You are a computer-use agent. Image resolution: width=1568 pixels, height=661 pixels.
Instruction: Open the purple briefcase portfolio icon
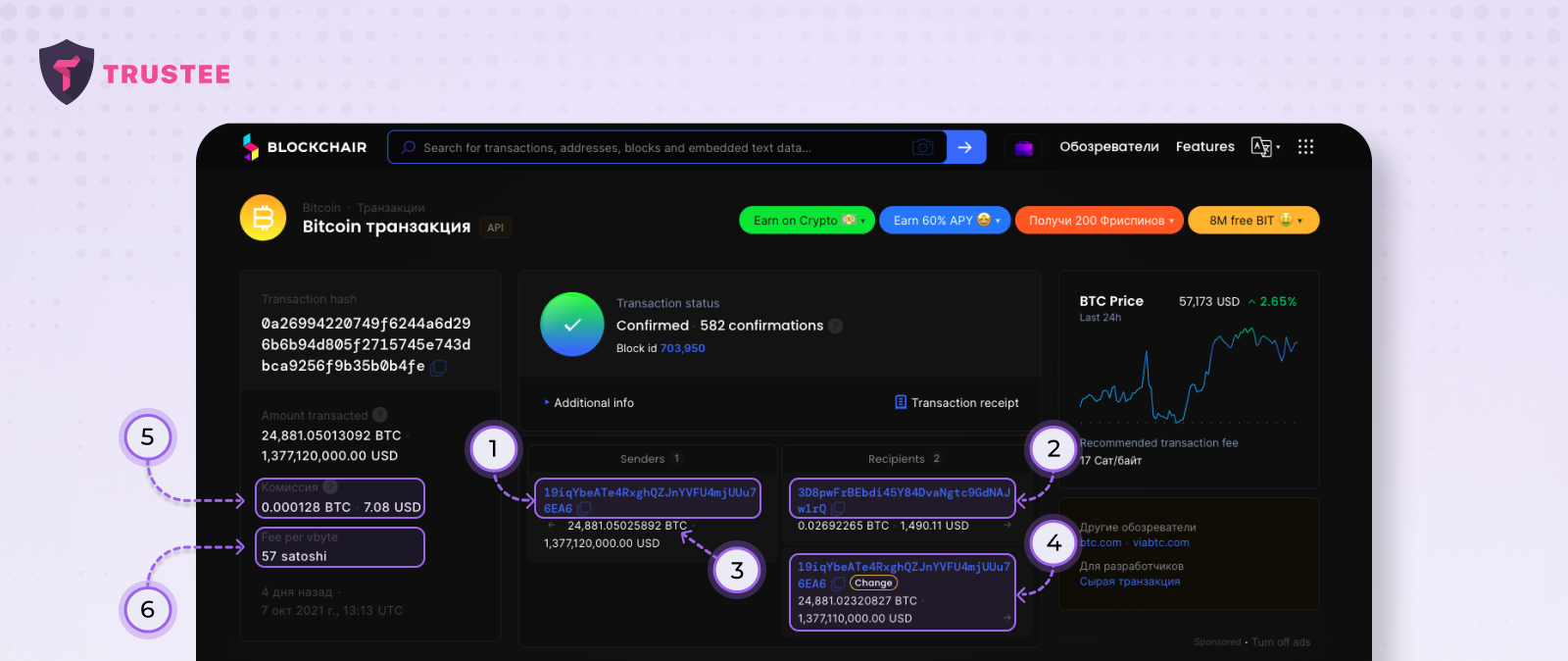(1024, 147)
